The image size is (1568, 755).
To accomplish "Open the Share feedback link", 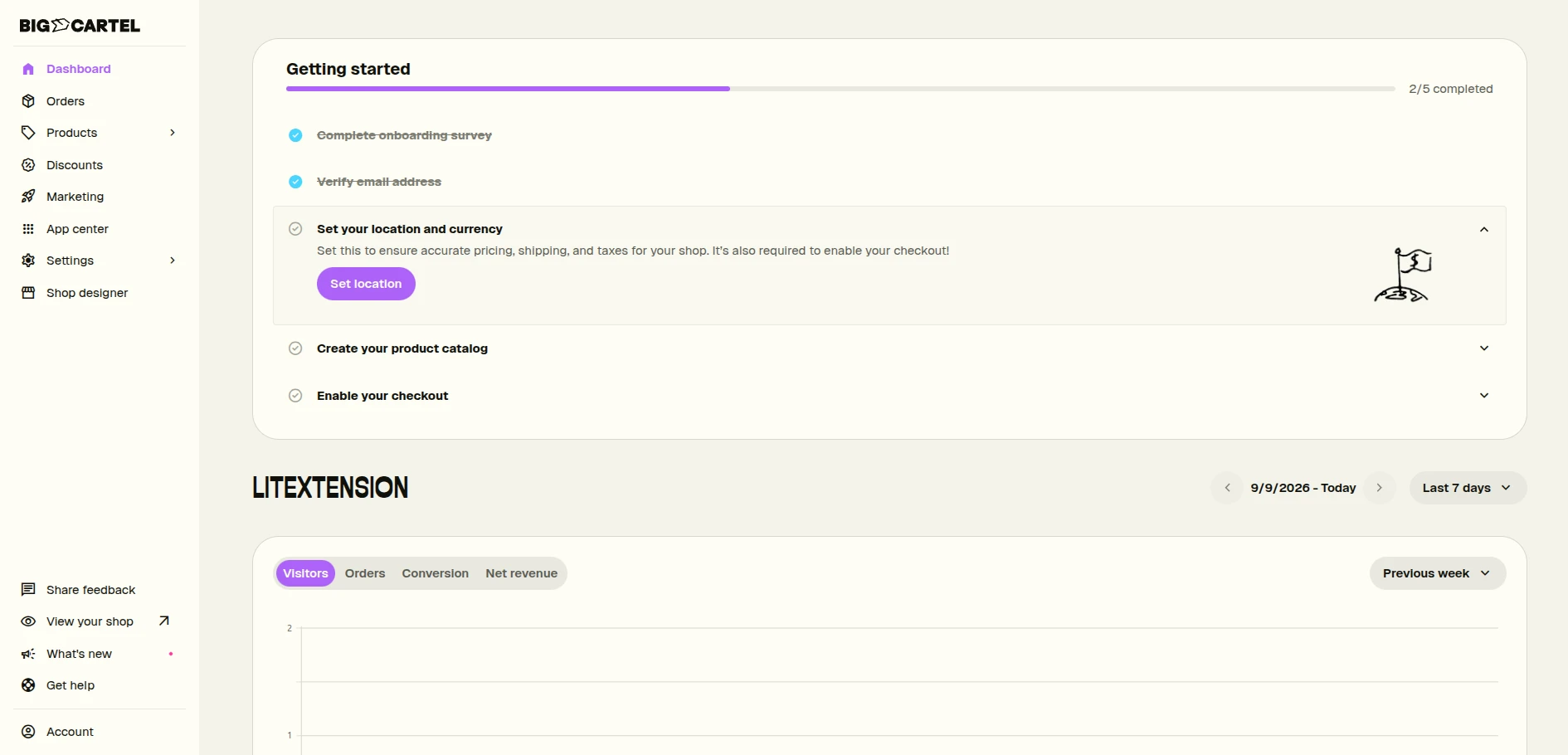I will pos(90,590).
